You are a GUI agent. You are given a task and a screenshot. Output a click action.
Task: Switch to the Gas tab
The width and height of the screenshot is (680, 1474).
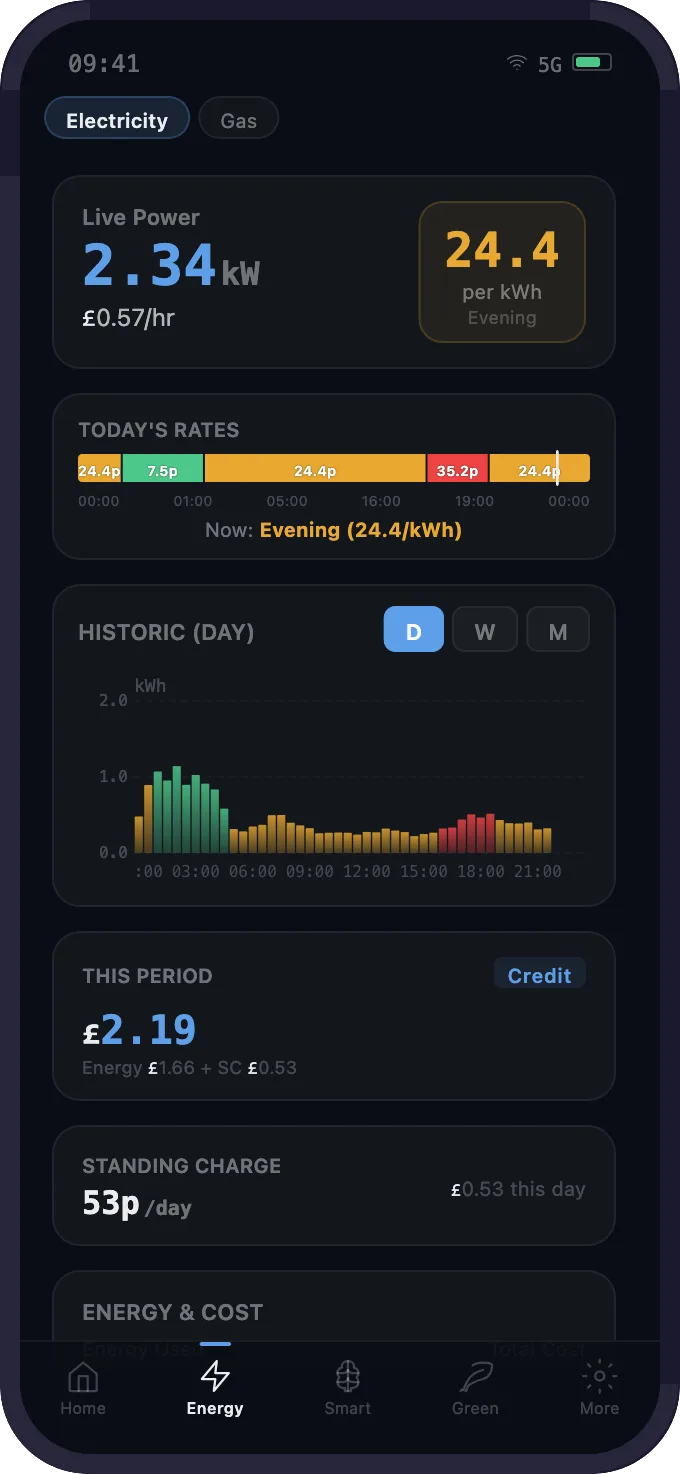pyautogui.click(x=238, y=119)
